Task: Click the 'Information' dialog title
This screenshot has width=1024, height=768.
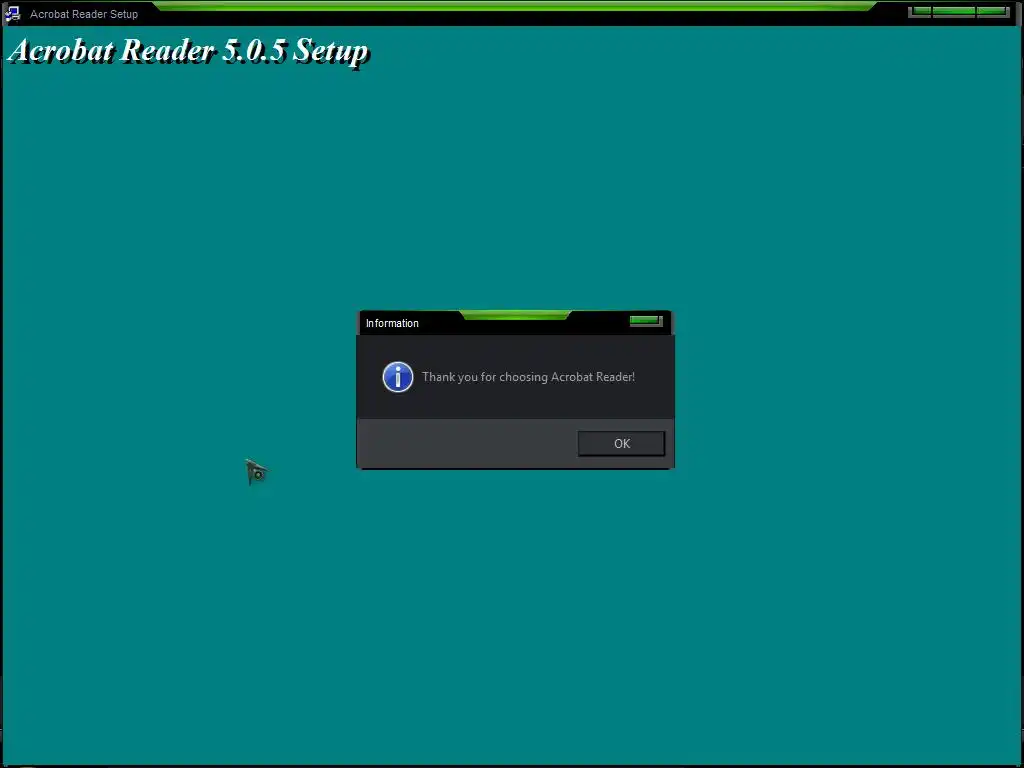Action: coord(392,323)
